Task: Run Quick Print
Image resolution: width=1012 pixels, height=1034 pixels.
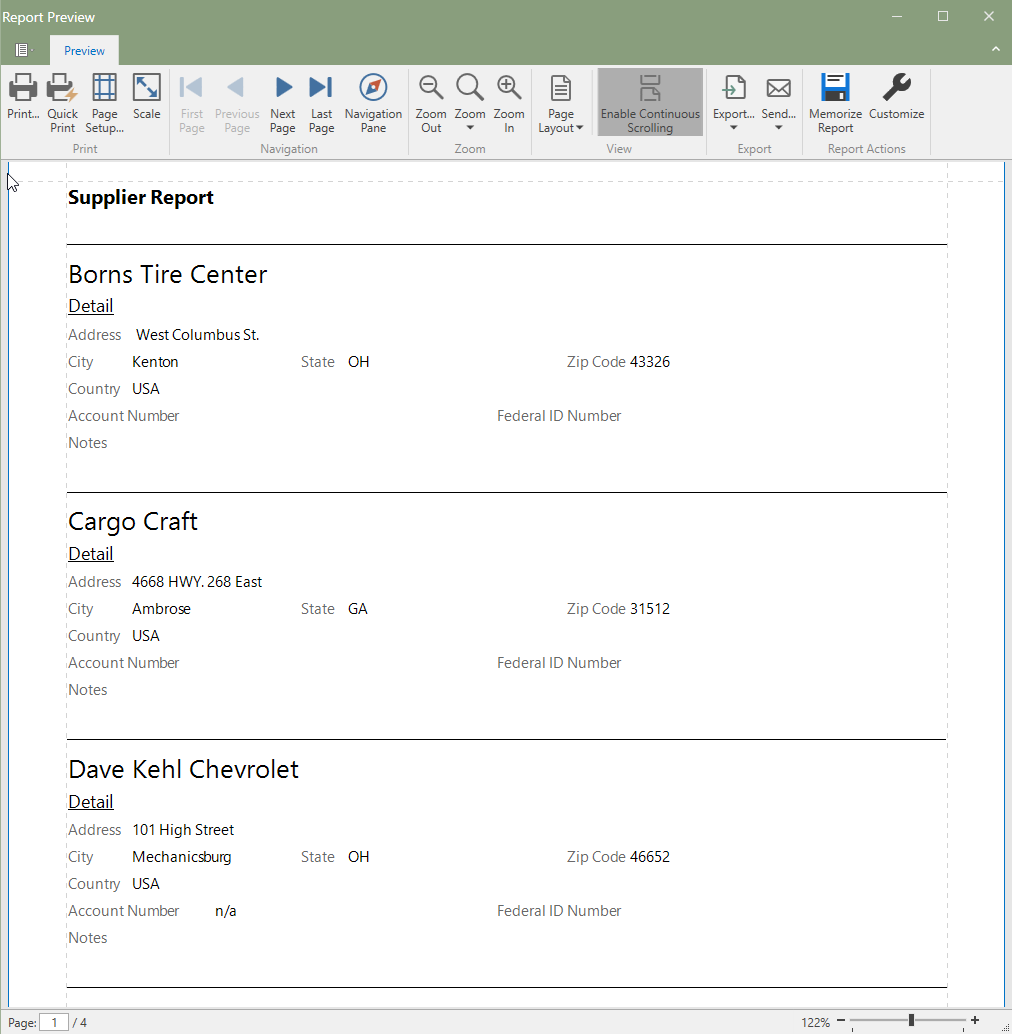Action: coord(62,90)
